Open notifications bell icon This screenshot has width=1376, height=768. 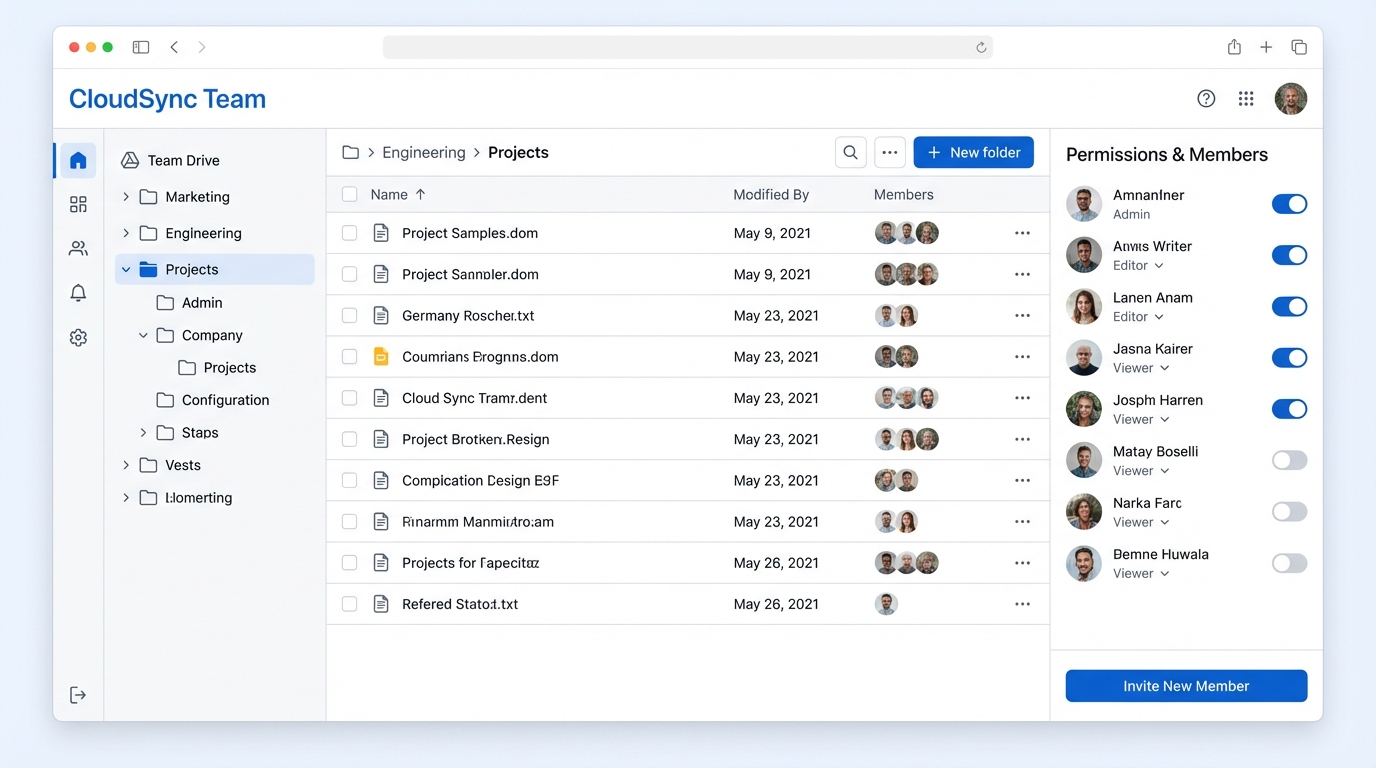tap(78, 293)
